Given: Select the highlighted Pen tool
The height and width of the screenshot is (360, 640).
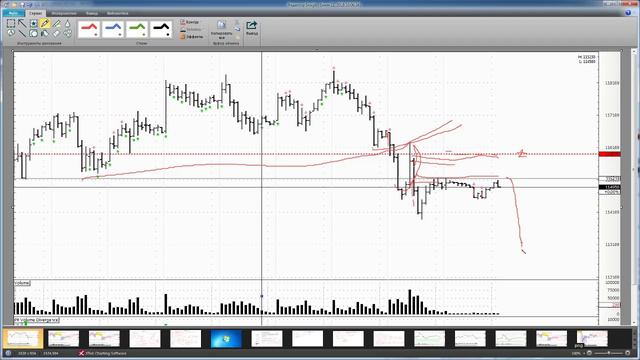Looking at the screenshot, I should [45, 24].
